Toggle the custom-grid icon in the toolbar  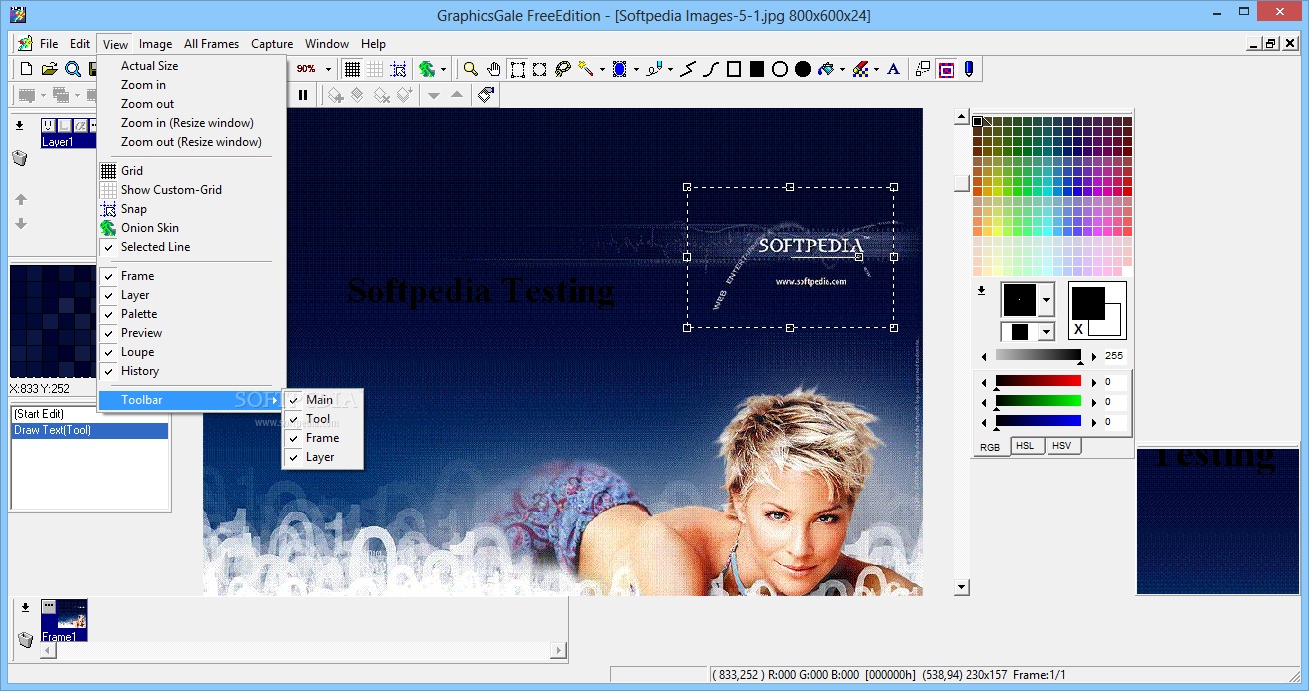tap(375, 69)
